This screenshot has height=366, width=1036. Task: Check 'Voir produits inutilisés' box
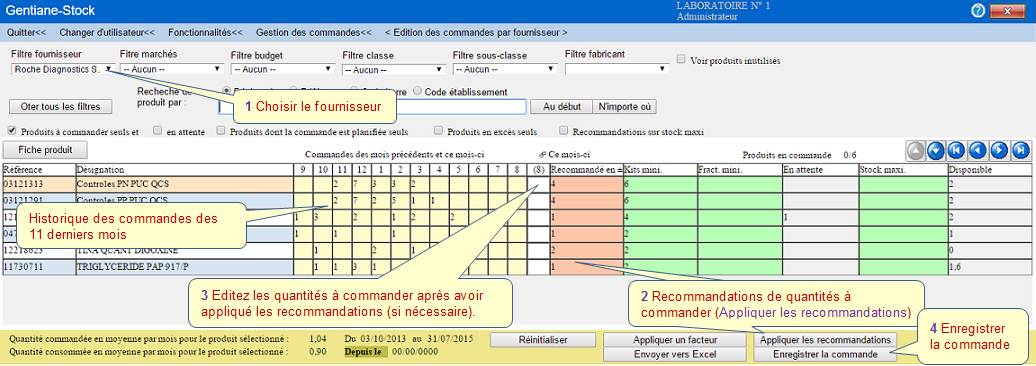click(x=681, y=59)
